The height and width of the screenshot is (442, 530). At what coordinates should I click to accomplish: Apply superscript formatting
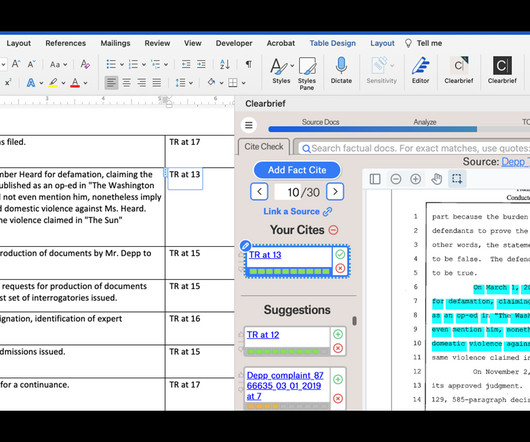[x=8, y=82]
